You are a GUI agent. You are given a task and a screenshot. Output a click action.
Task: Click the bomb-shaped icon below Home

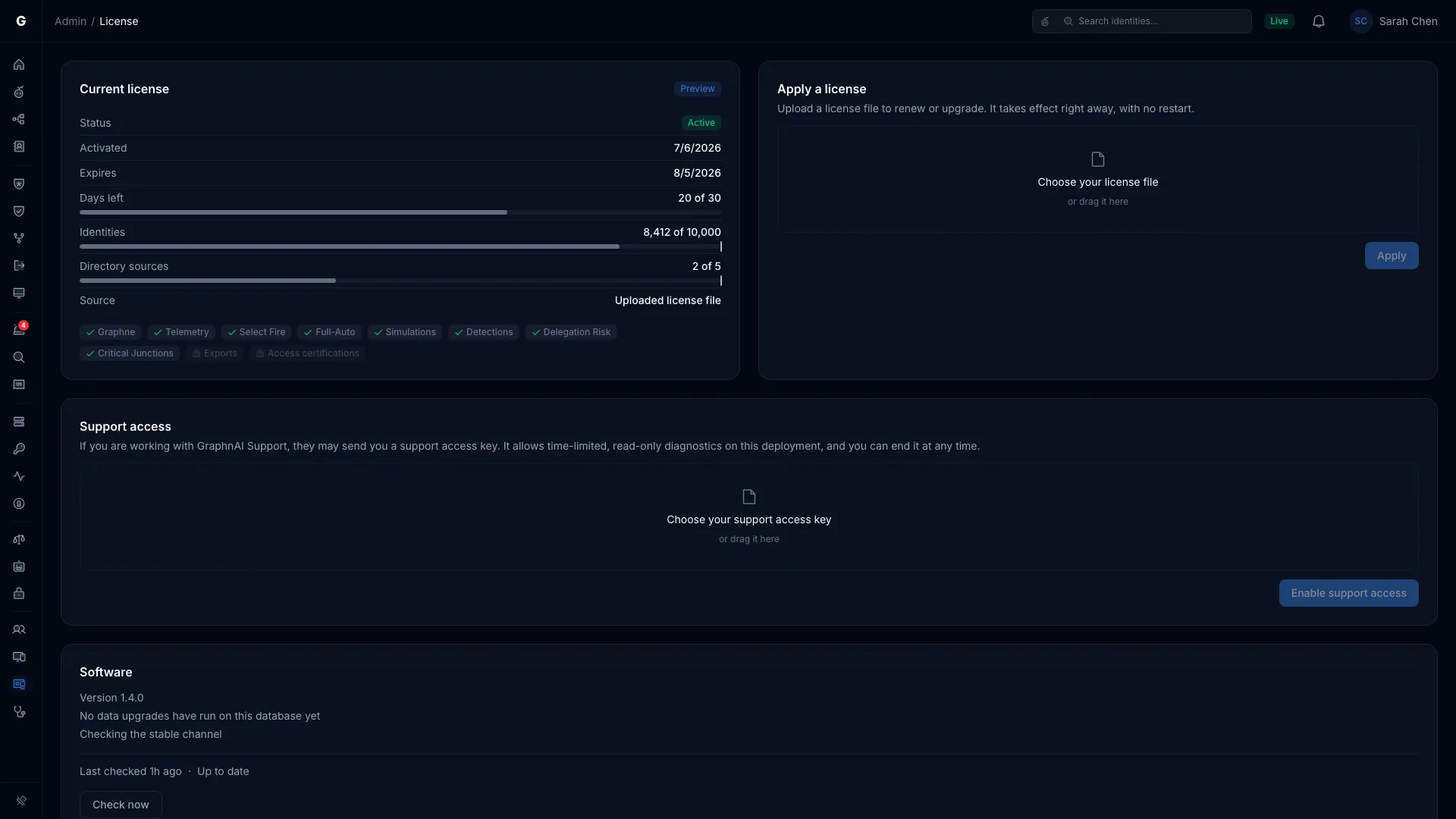point(19,92)
